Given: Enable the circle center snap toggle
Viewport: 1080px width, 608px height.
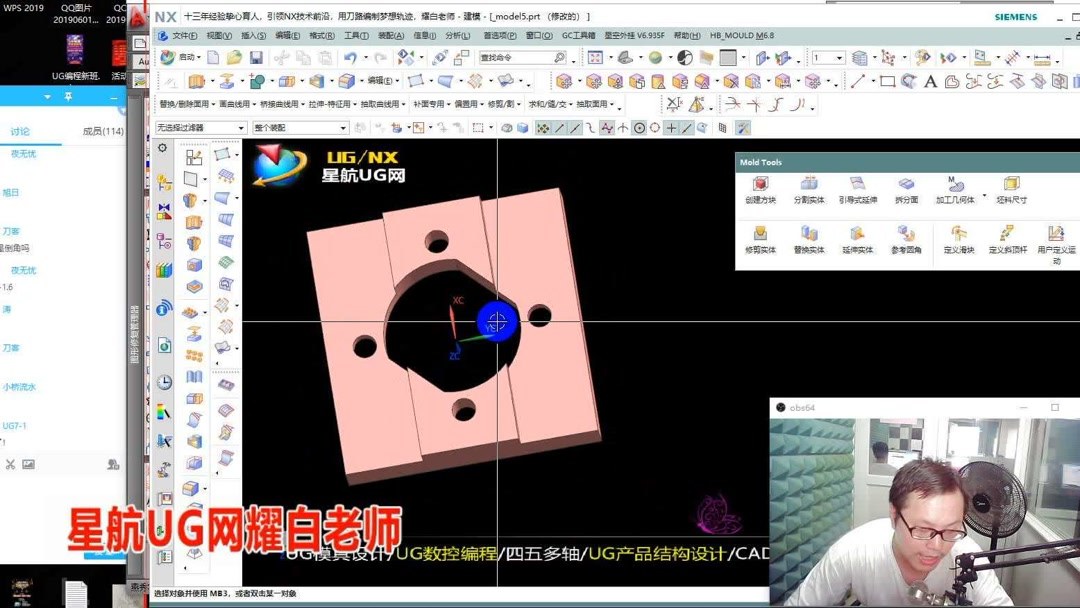Looking at the screenshot, I should tap(640, 127).
